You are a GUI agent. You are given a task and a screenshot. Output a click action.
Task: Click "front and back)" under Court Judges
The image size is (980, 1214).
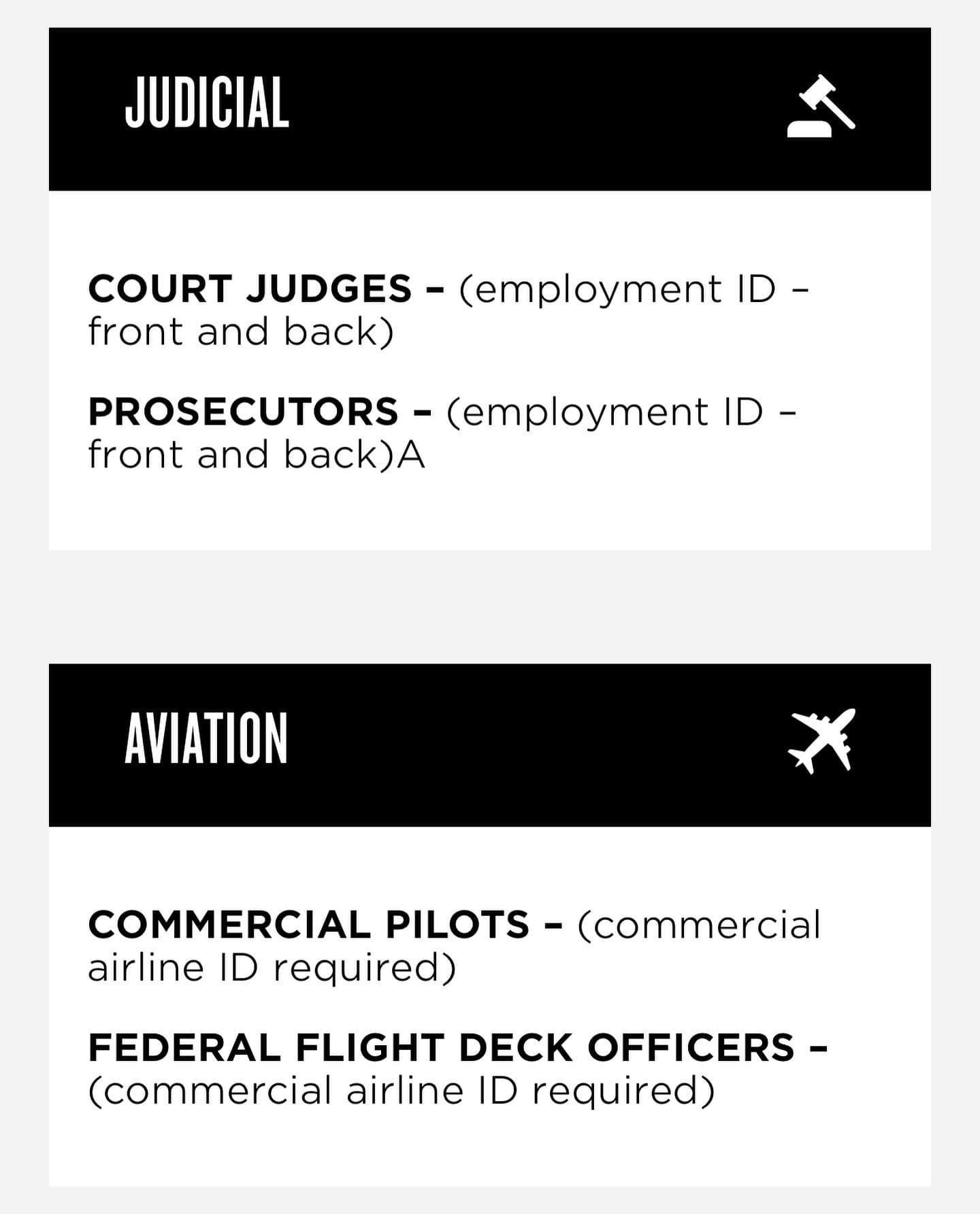(x=241, y=332)
